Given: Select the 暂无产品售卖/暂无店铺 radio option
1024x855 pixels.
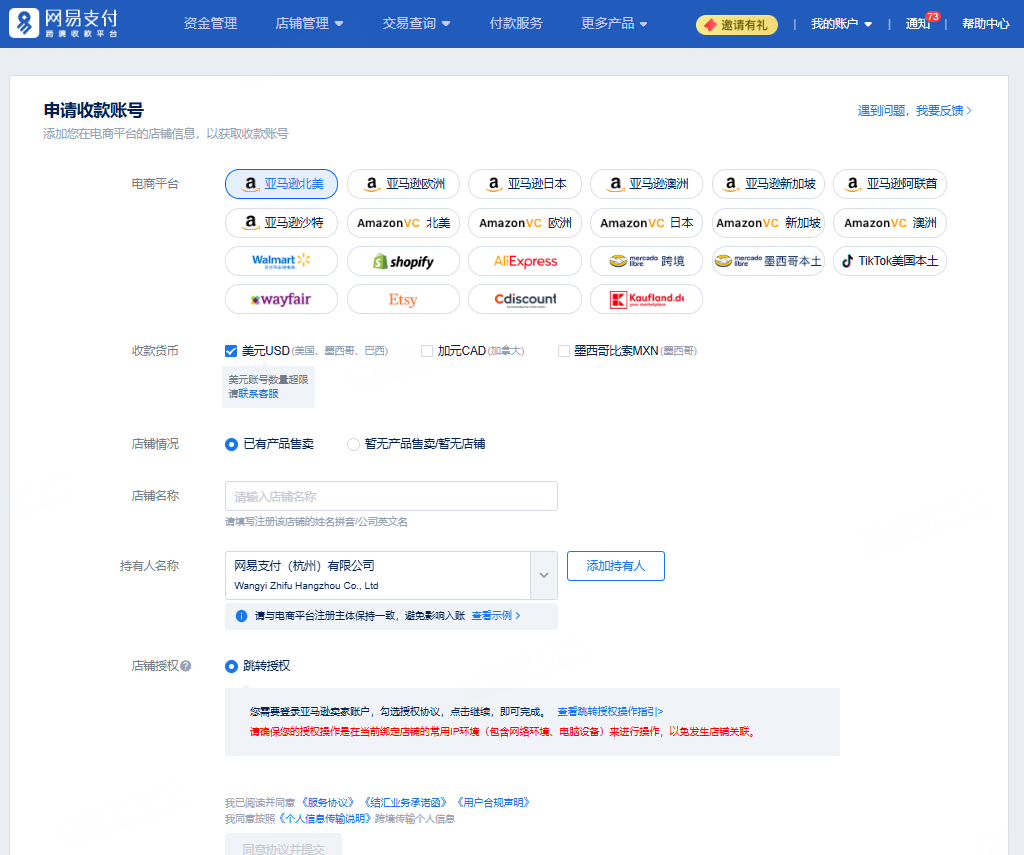Looking at the screenshot, I should [354, 443].
